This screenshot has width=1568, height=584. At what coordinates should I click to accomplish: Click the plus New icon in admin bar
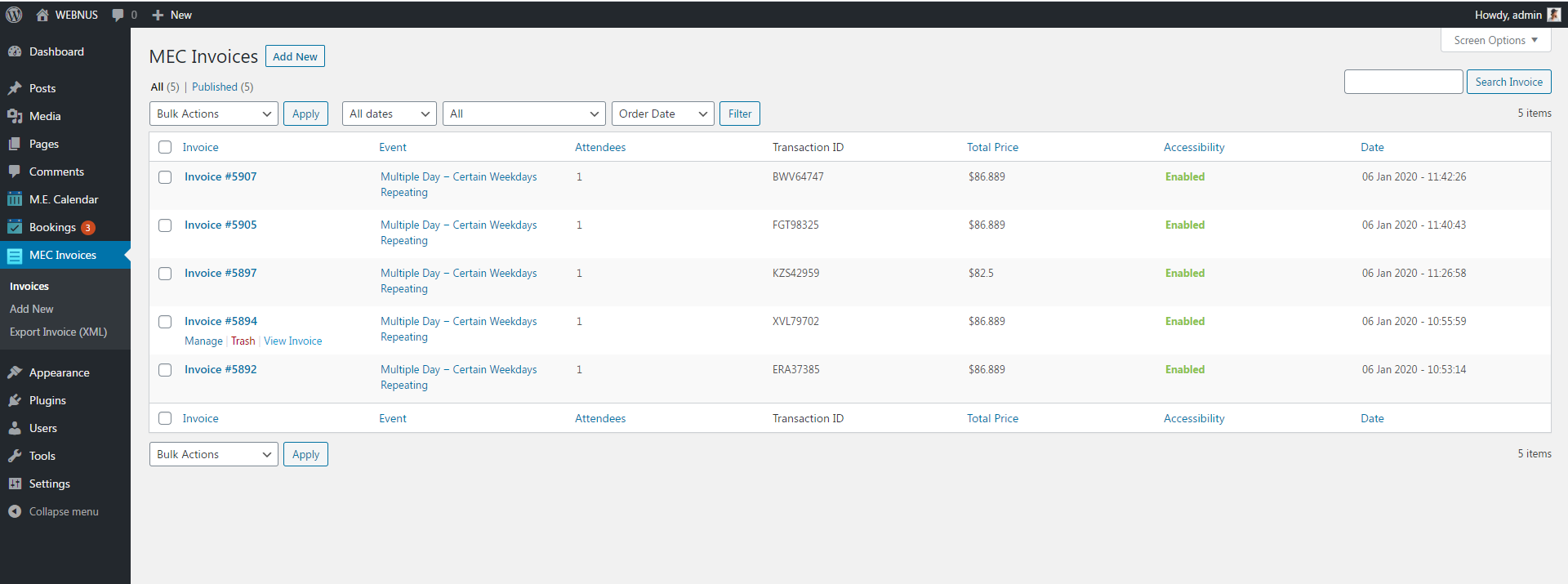(x=158, y=15)
